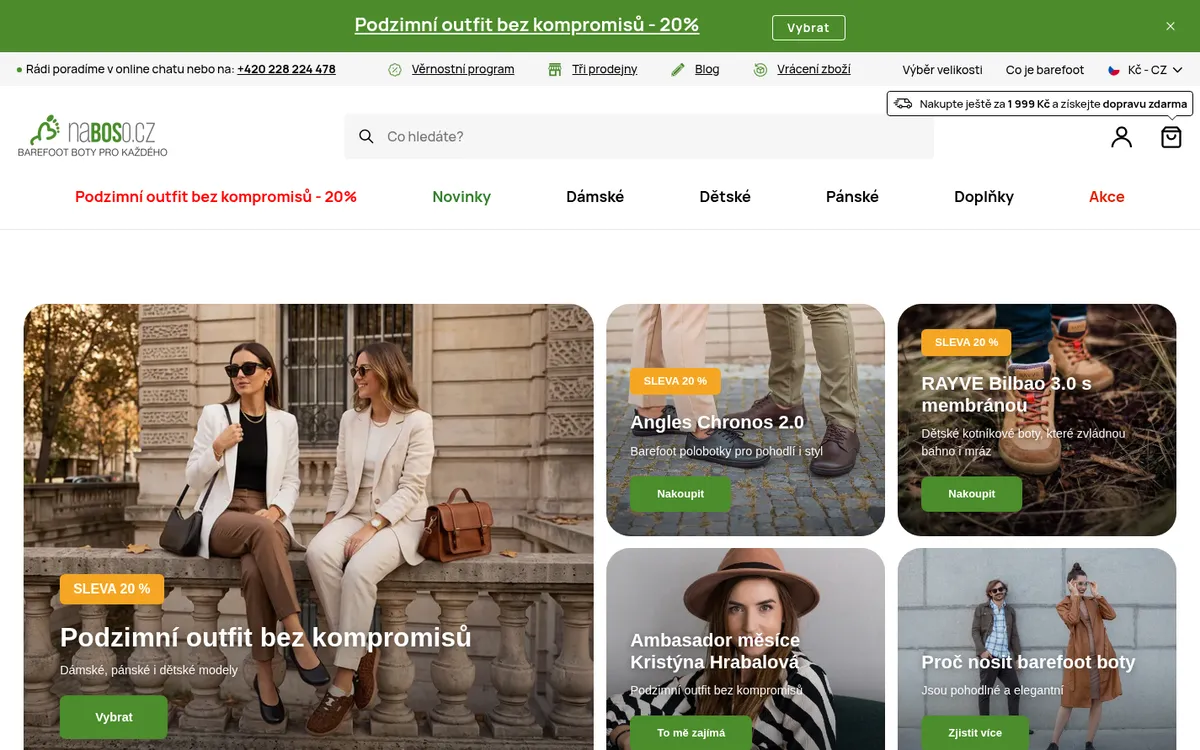
Task: Close the green promo banner
Action: 1170,26
